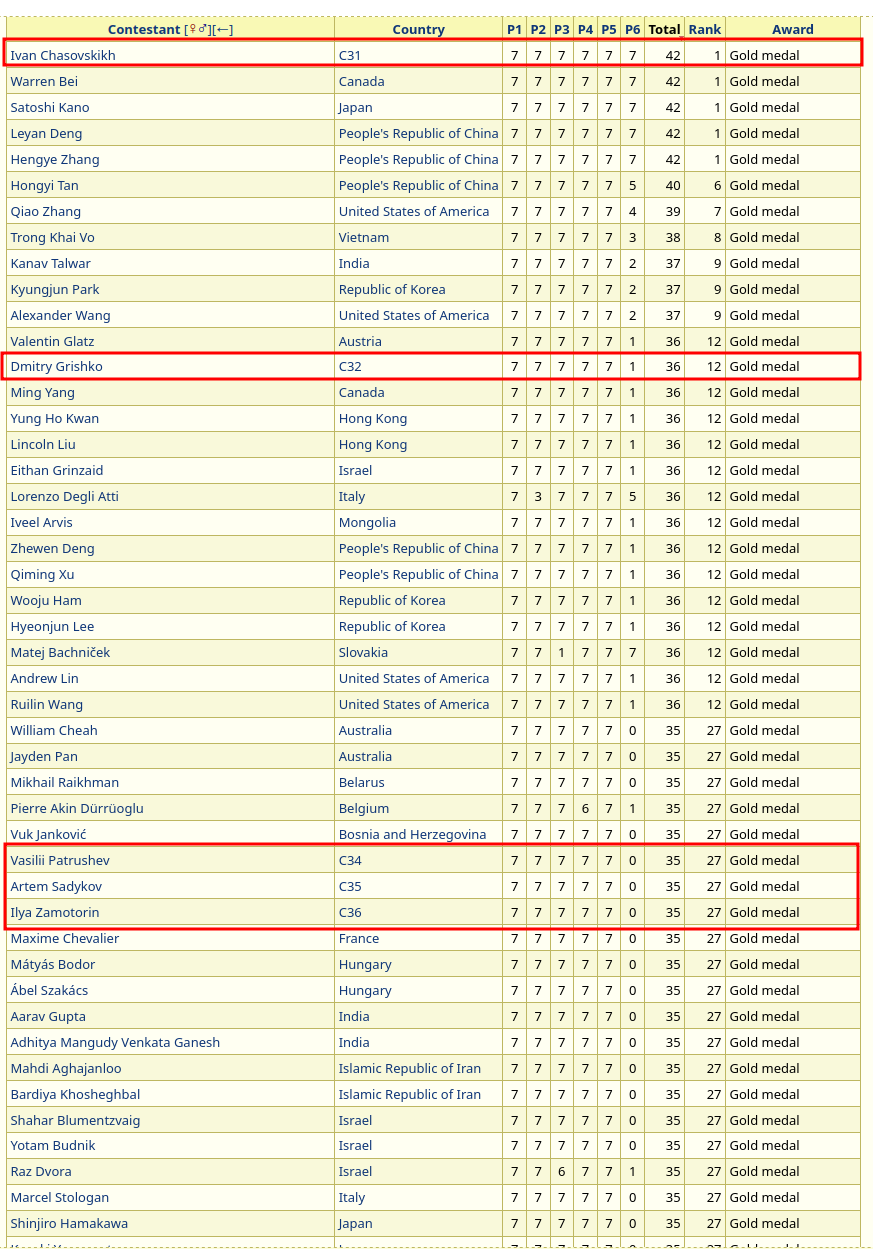Open Vuk Janković's profile link
The height and width of the screenshot is (1249, 873).
tap(48, 834)
